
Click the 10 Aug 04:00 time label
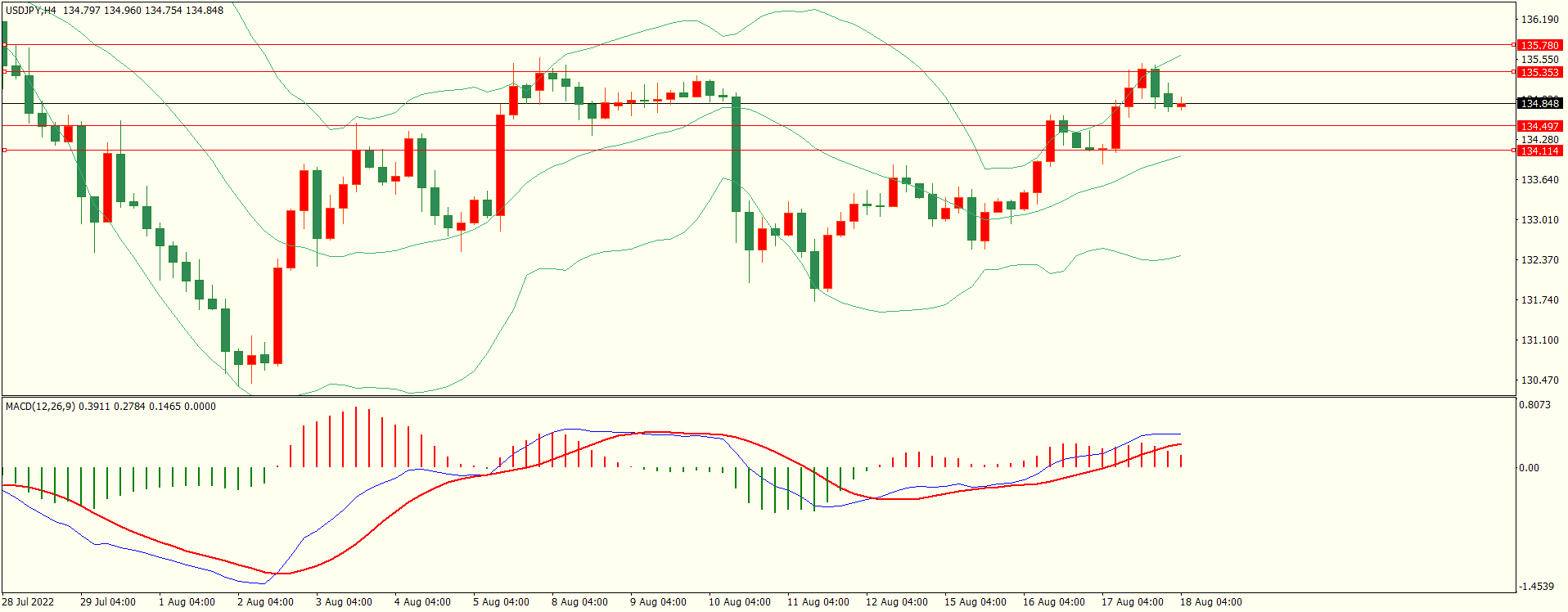(x=739, y=602)
